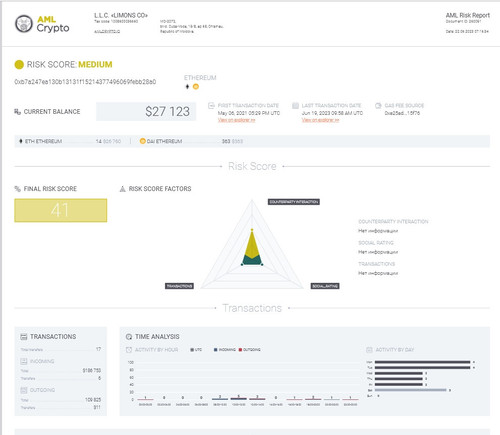Click the yellow final risk score 41 box
The image size is (500, 435).
[x=61, y=210]
